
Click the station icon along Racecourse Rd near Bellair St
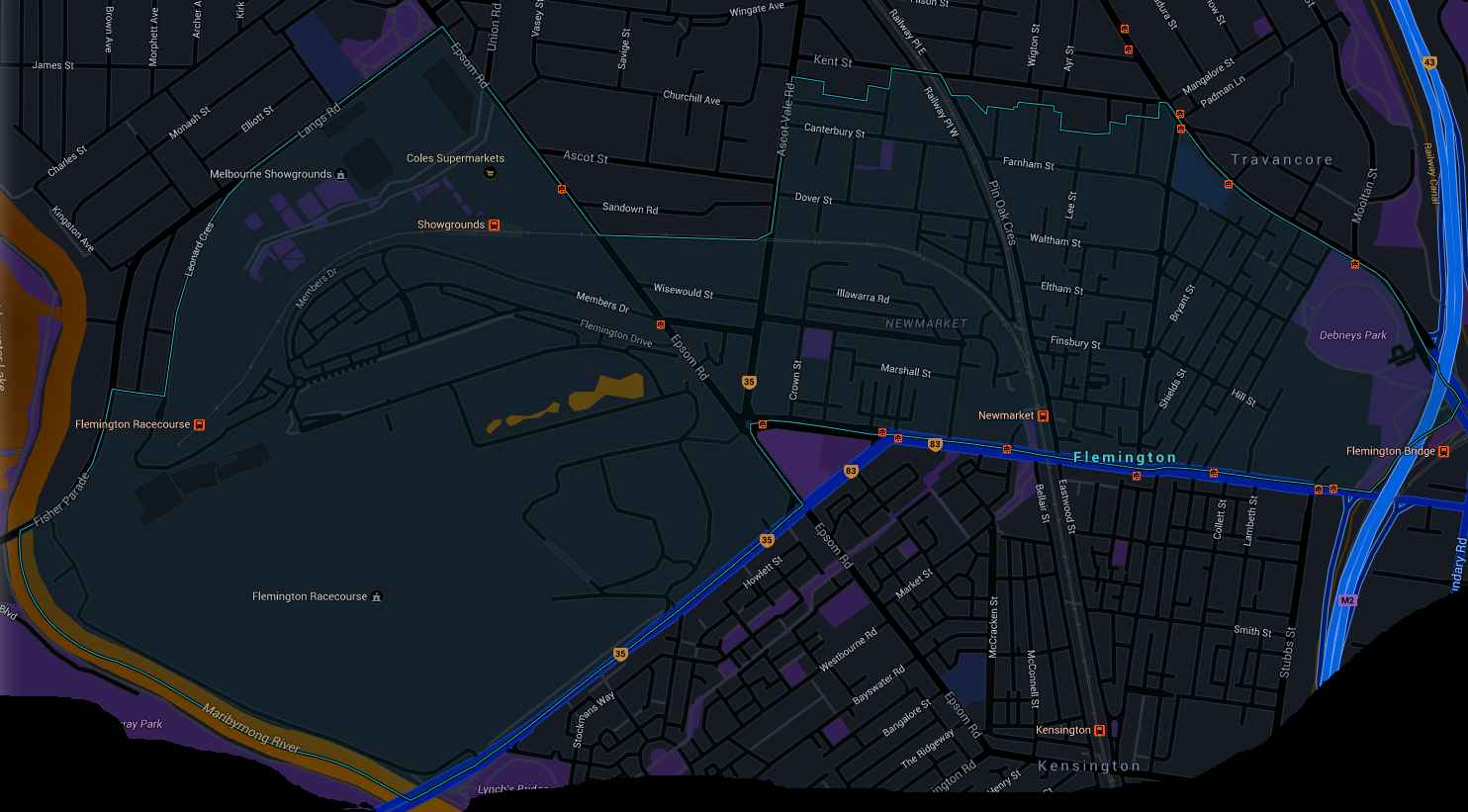tap(1007, 449)
